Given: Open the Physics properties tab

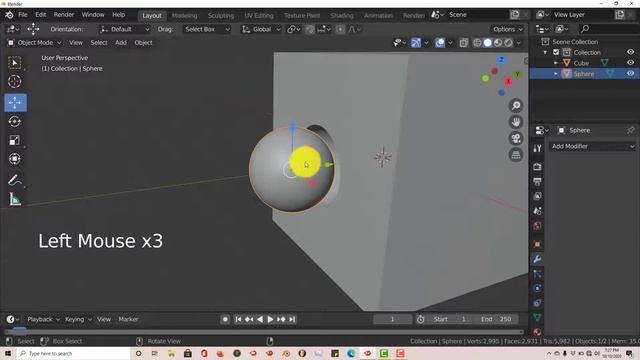Looking at the screenshot, I should pyautogui.click(x=537, y=288).
